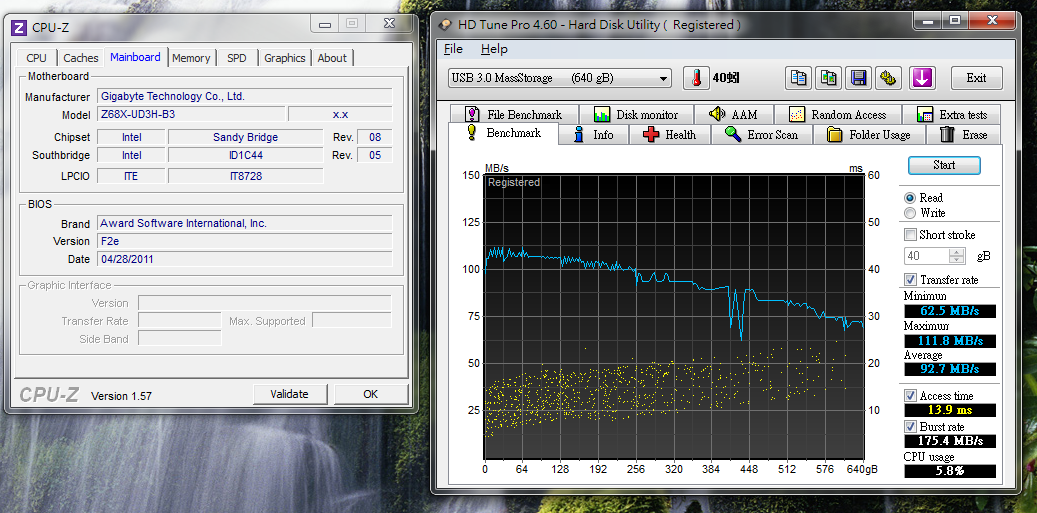The image size is (1037, 513).
Task: Open the USB 3.0 MassStorage drive dropdown
Action: 560,78
